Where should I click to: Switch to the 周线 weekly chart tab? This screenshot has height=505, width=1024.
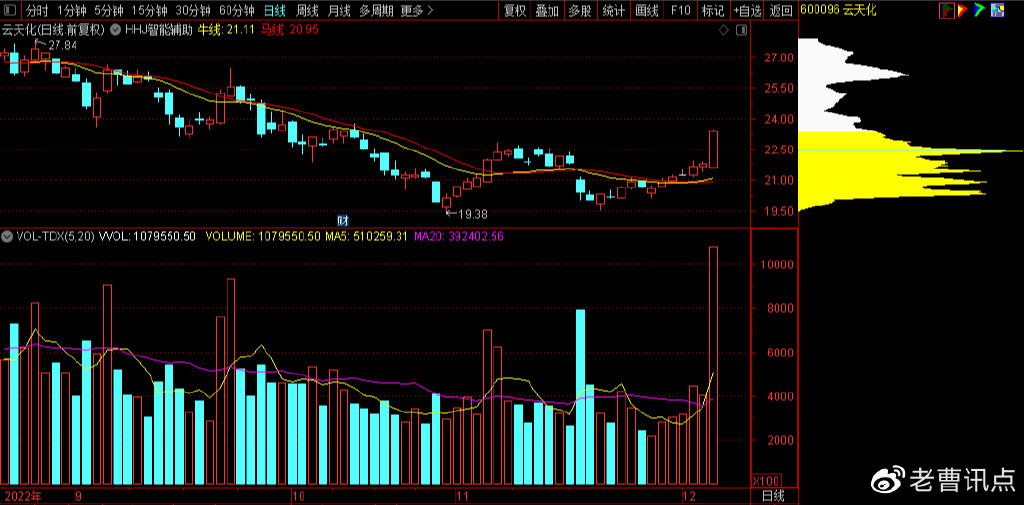click(307, 11)
